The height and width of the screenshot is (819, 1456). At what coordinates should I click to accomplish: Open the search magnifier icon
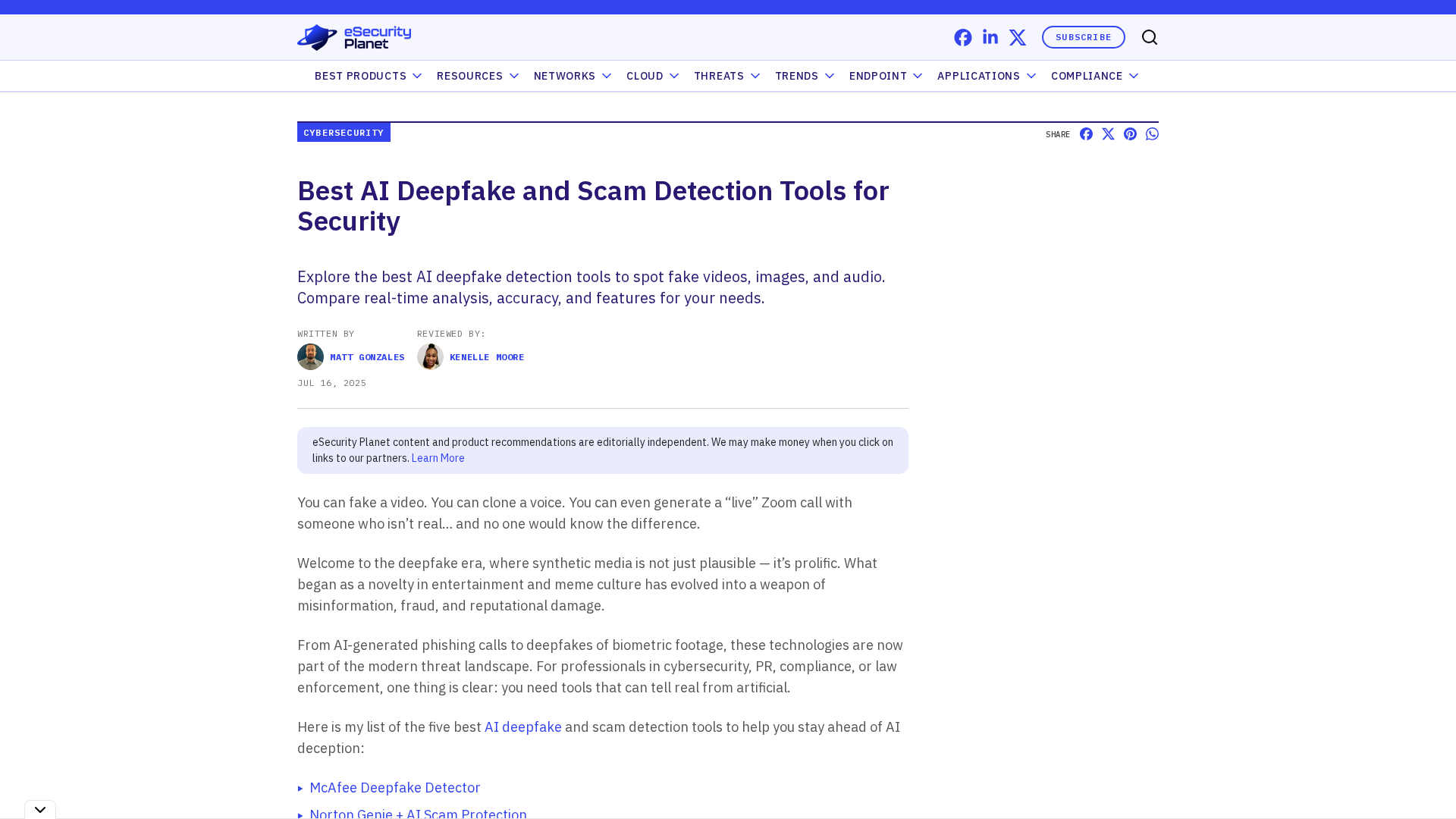(x=1150, y=38)
